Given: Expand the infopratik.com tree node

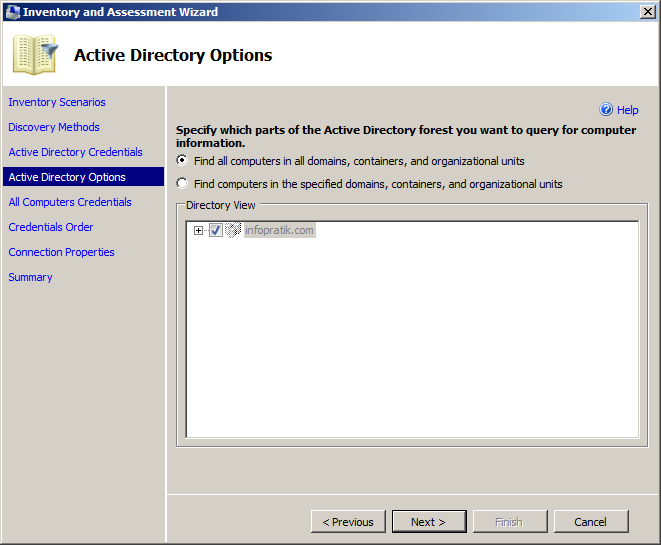Looking at the screenshot, I should pos(198,230).
